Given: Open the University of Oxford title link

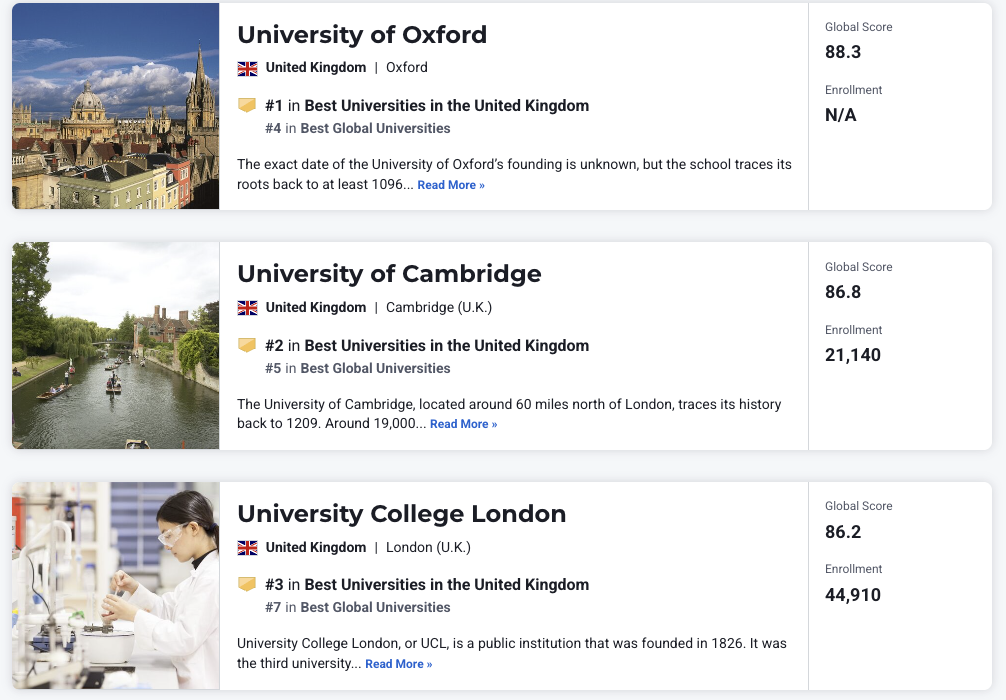Looking at the screenshot, I should pos(362,34).
